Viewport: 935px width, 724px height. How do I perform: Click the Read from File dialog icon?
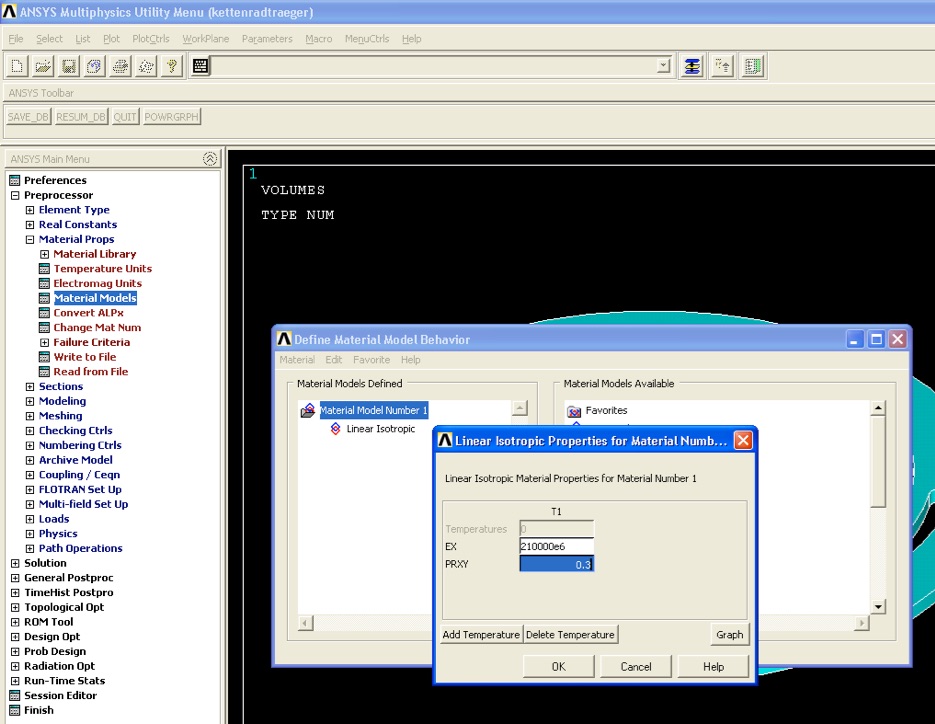[x=44, y=372]
